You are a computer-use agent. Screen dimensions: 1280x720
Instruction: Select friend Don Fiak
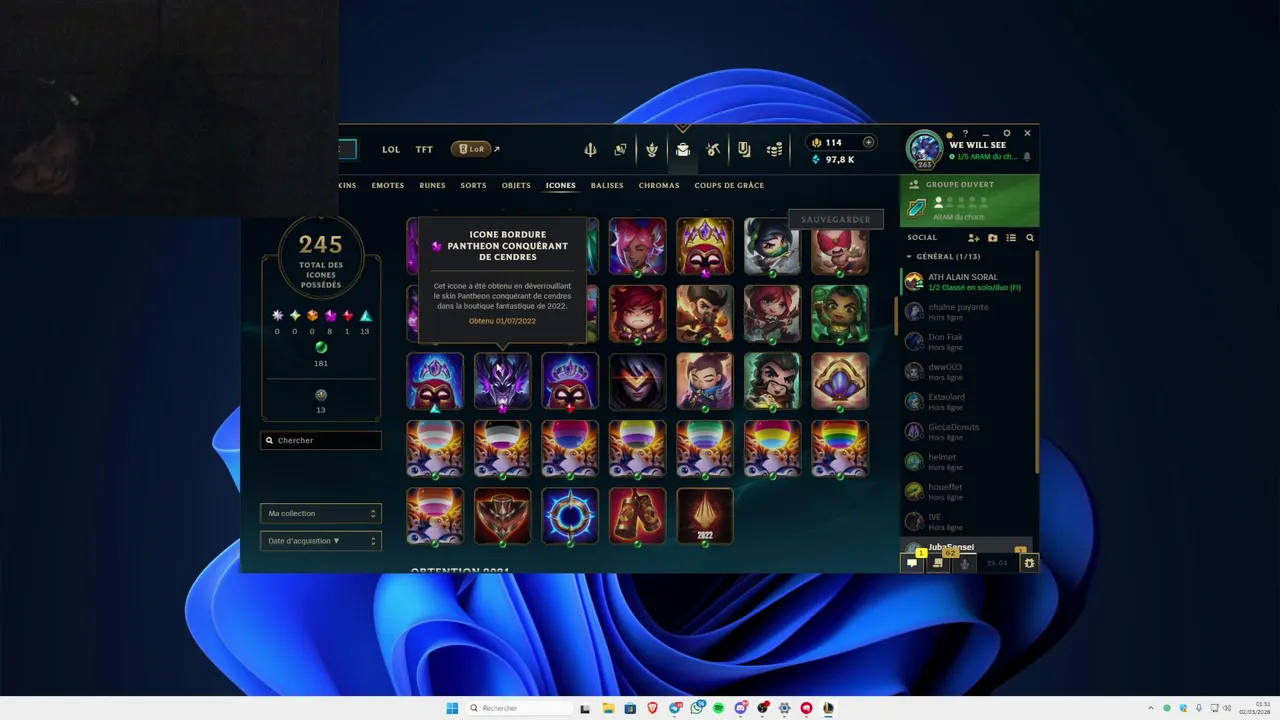(967, 342)
